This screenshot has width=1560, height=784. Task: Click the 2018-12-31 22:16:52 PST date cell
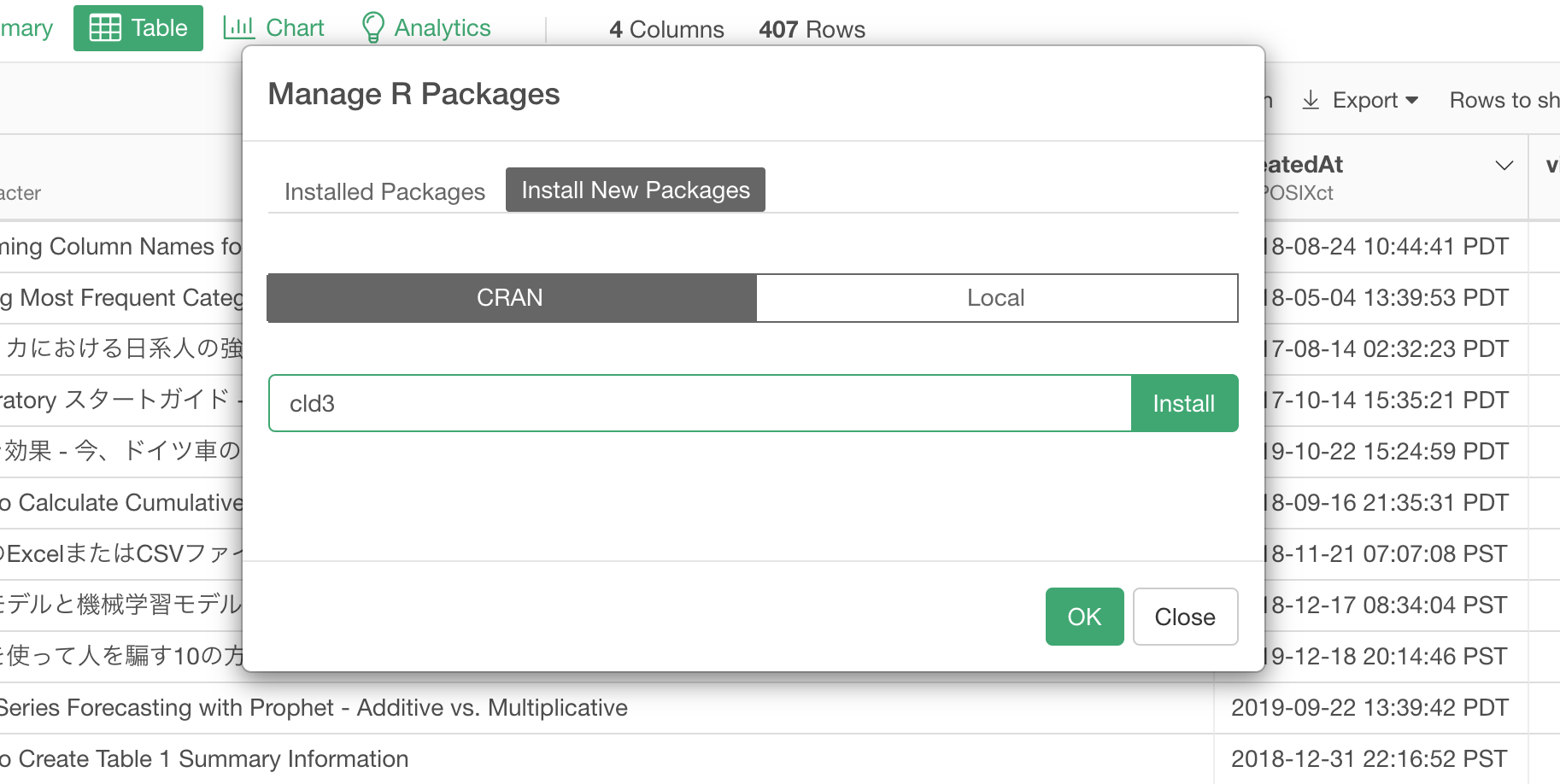tap(1369, 759)
